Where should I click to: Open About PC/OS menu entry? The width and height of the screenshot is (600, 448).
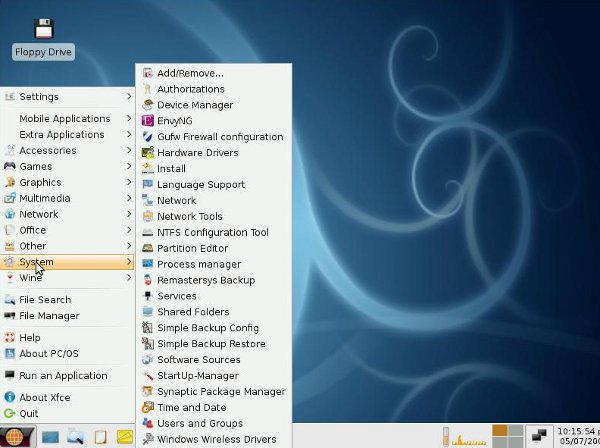tap(67, 354)
